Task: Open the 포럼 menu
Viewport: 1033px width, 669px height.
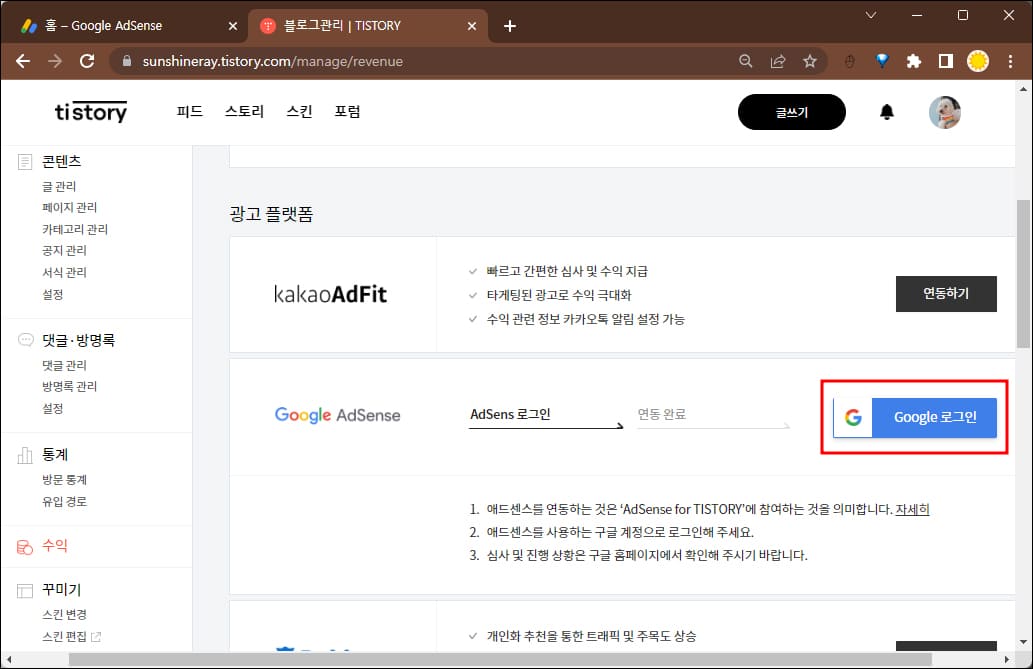Action: tap(347, 111)
